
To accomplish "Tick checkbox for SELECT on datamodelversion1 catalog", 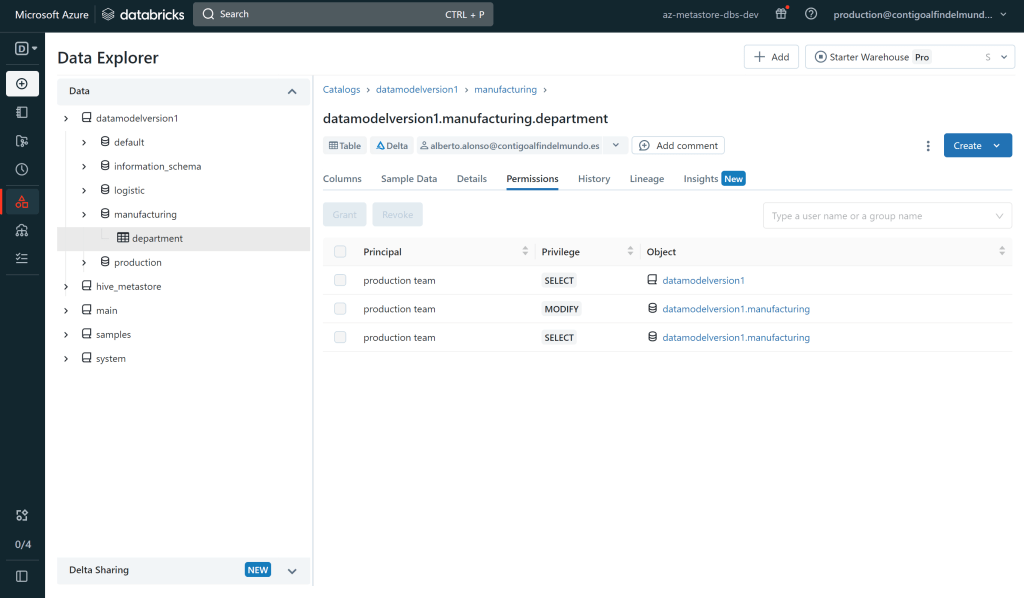I will (340, 281).
